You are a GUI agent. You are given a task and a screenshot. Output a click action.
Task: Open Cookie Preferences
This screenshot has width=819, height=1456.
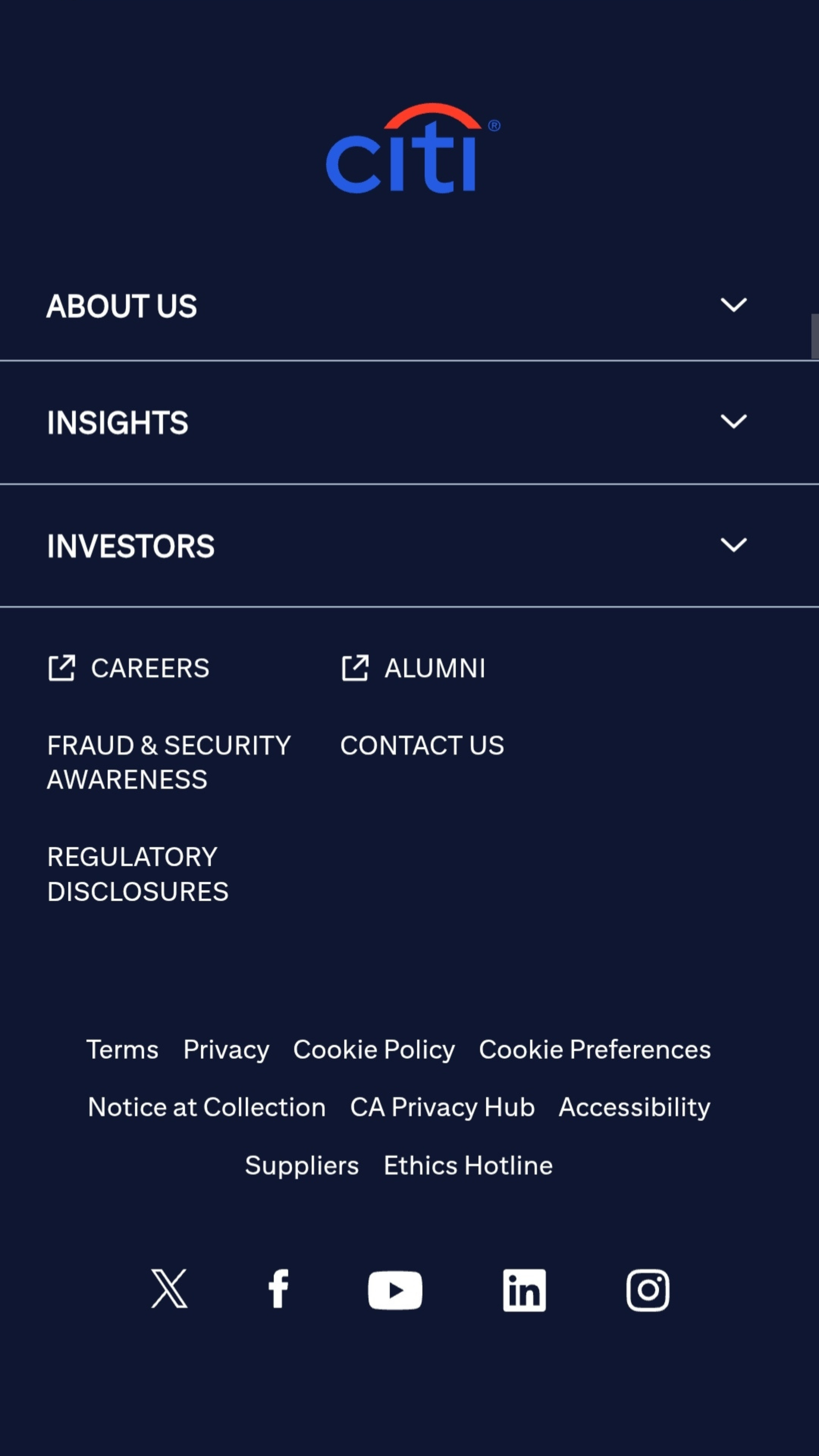595,1049
